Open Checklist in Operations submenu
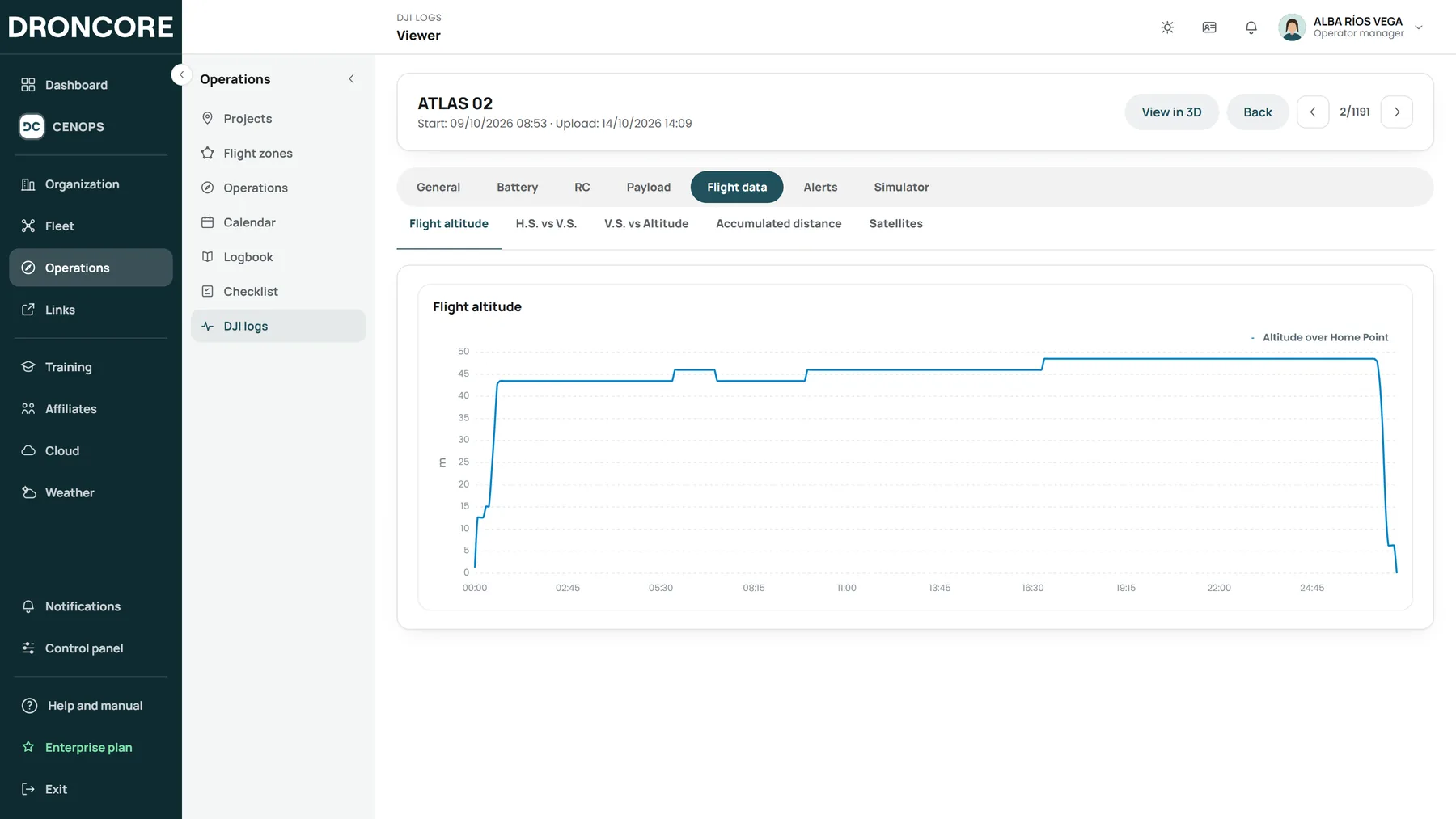The height and width of the screenshot is (819, 1456). 278,292
